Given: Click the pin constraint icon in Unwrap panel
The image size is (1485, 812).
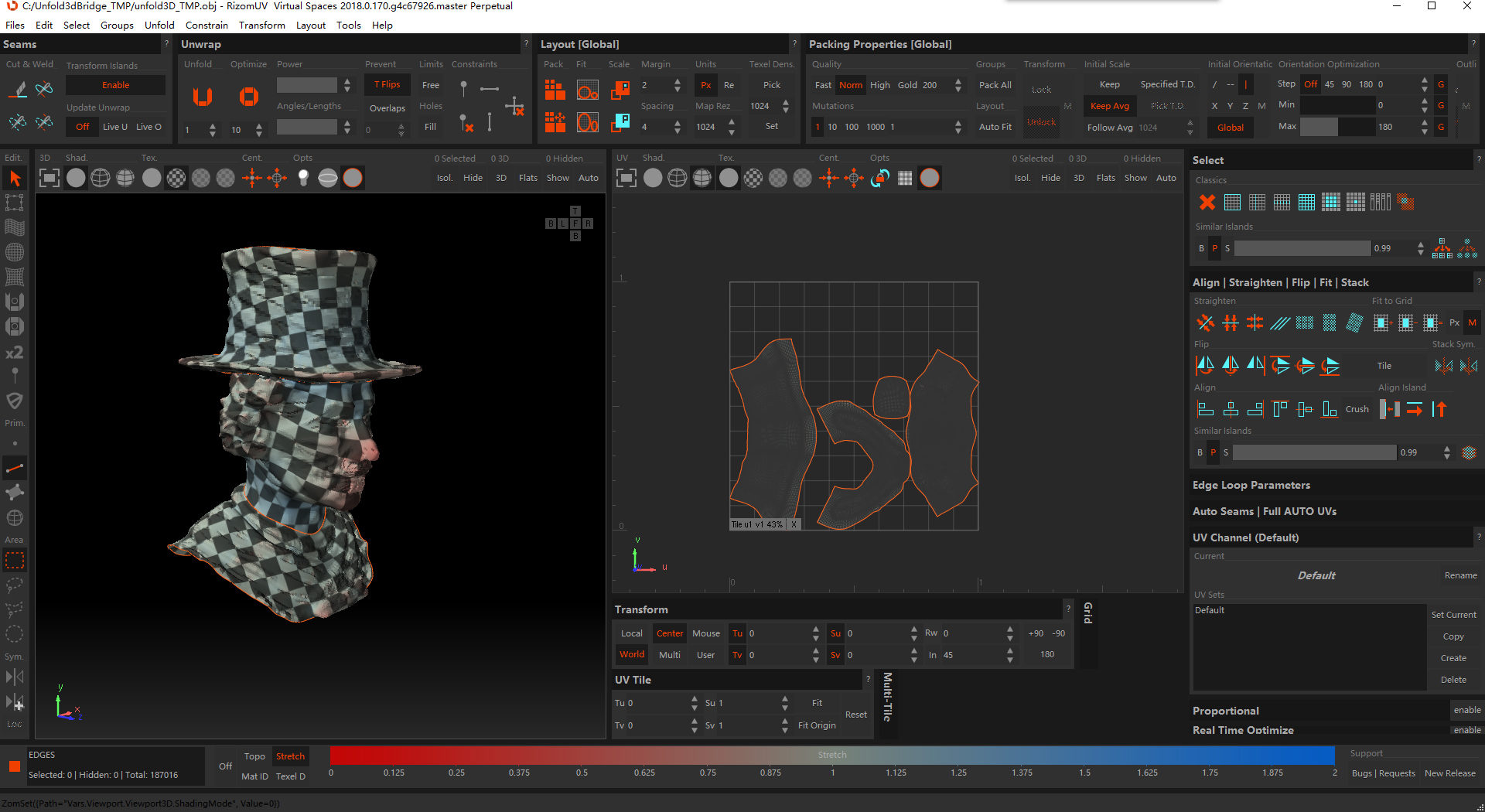Looking at the screenshot, I should click(463, 88).
